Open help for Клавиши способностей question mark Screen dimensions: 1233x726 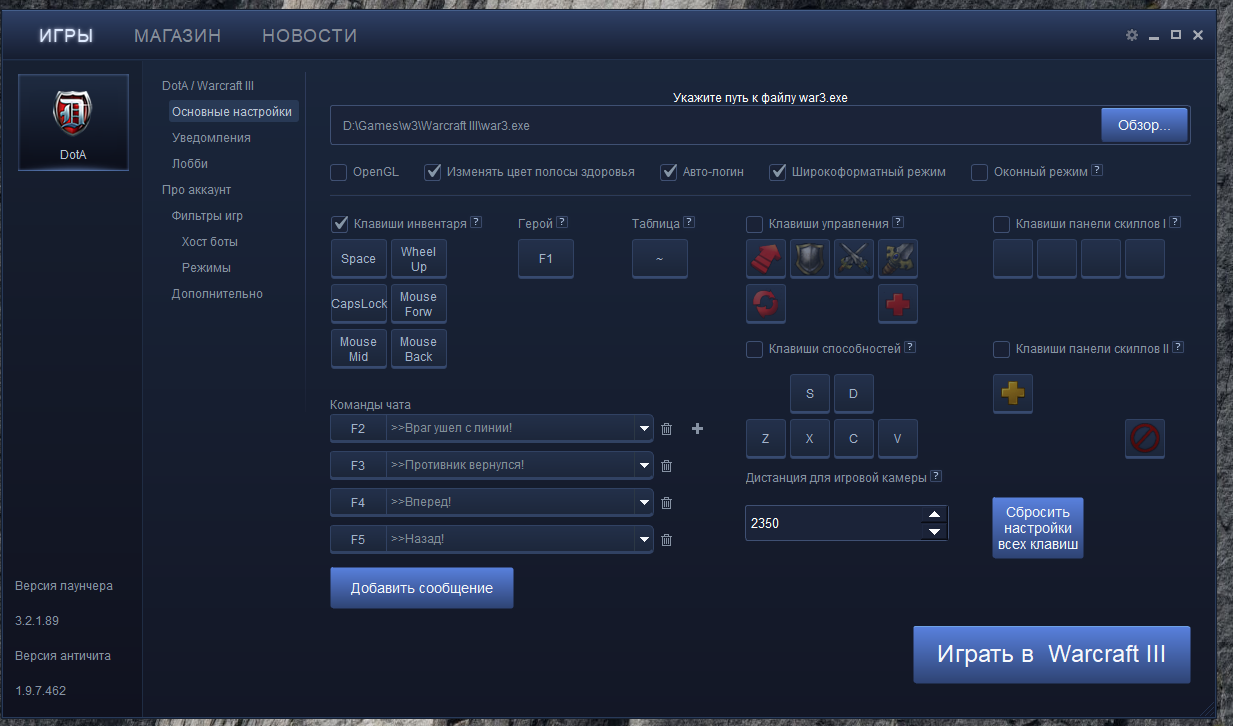pyautogui.click(x=911, y=348)
